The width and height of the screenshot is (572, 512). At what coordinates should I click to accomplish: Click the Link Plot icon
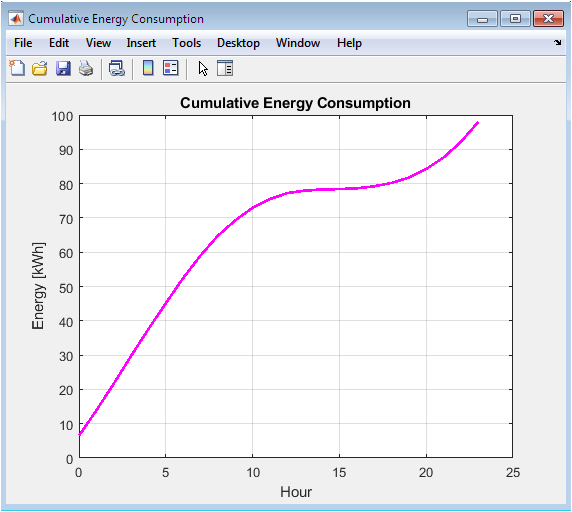click(x=117, y=68)
